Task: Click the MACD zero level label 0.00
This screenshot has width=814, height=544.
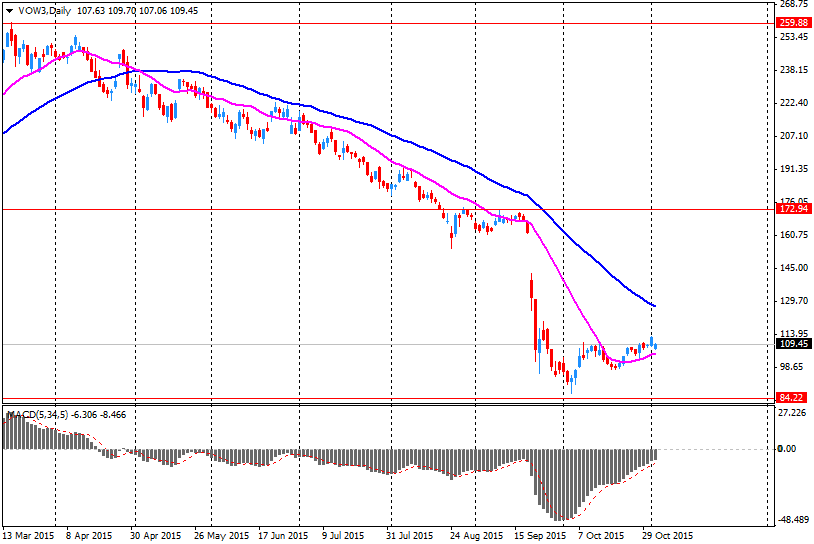Action: pyautogui.click(x=787, y=448)
